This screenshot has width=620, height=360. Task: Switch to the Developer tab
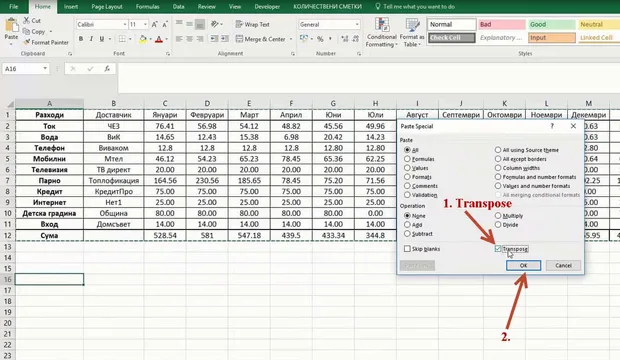click(267, 7)
